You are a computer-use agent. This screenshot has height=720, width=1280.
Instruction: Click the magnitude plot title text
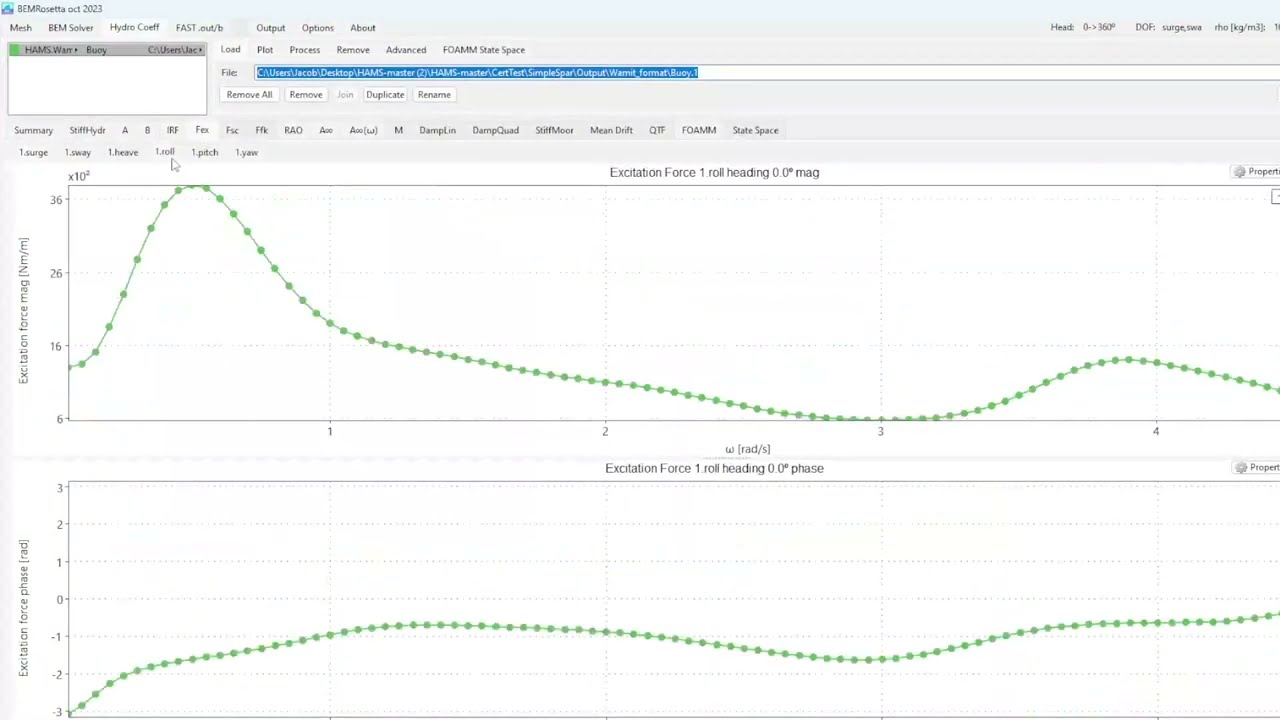[714, 173]
